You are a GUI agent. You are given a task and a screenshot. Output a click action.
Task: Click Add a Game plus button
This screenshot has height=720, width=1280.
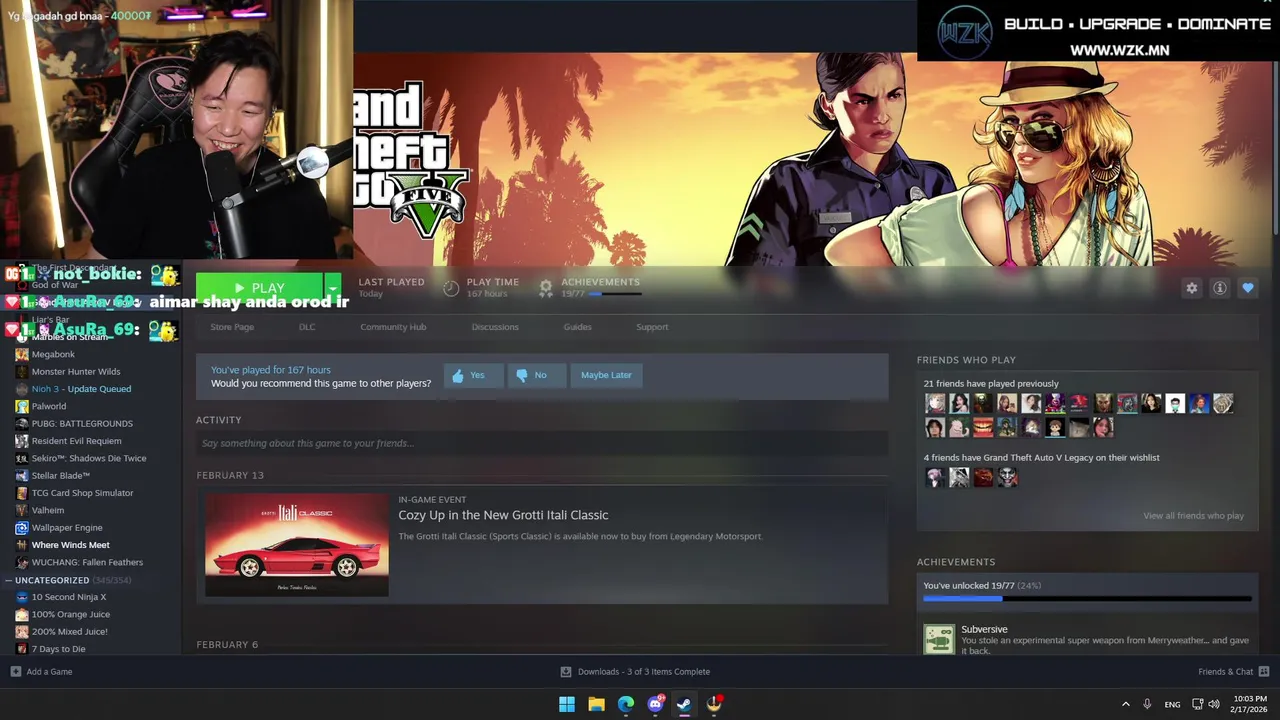click(x=15, y=672)
